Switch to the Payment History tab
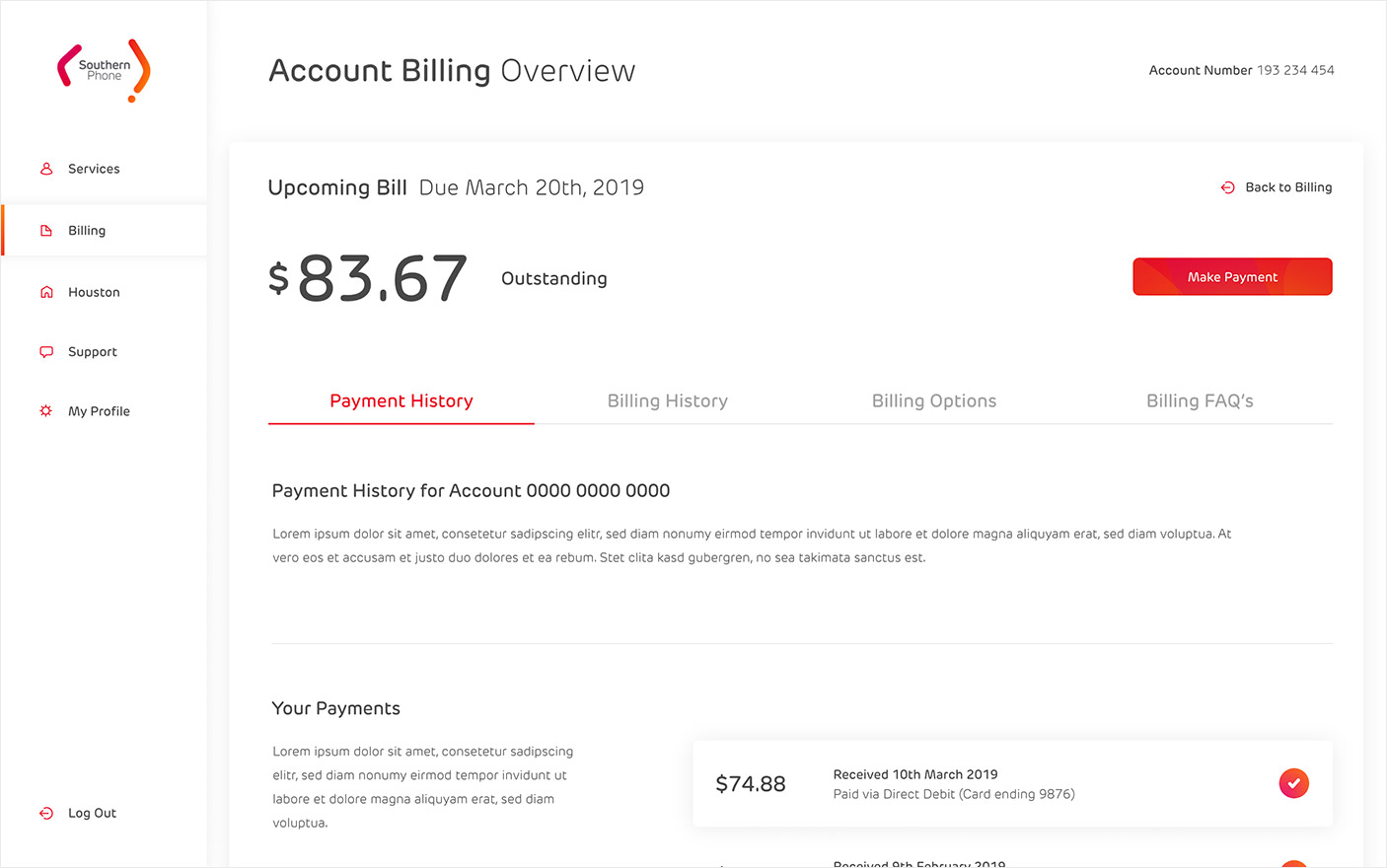 (x=401, y=401)
